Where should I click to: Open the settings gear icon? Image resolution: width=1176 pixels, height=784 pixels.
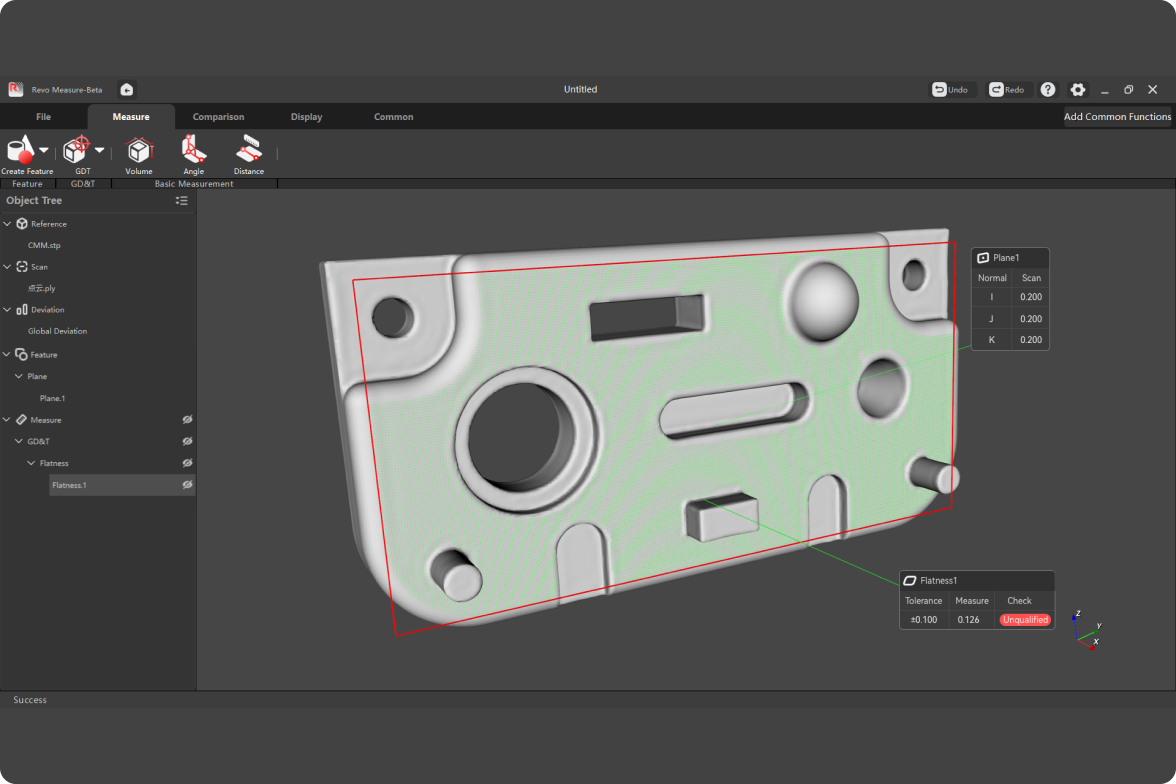[x=1077, y=90]
